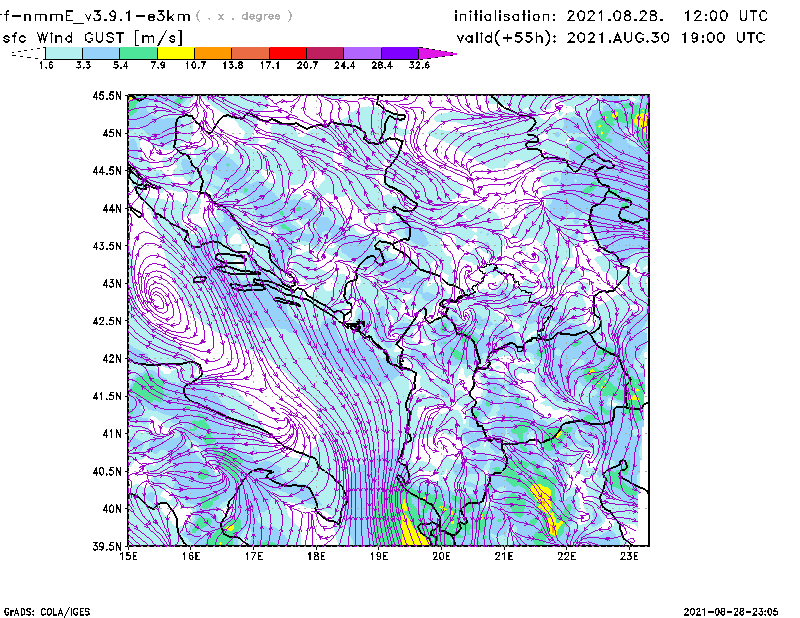Image resolution: width=800 pixels, height=618 pixels.
Task: Click the 19E longitude label
Action: (379, 556)
